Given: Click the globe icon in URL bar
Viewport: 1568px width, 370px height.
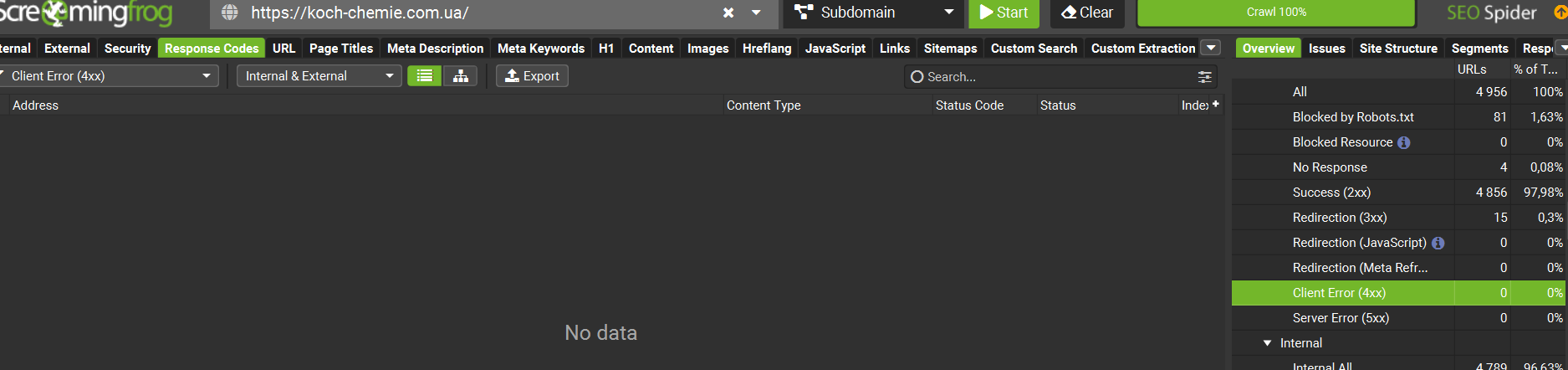Looking at the screenshot, I should tap(230, 13).
